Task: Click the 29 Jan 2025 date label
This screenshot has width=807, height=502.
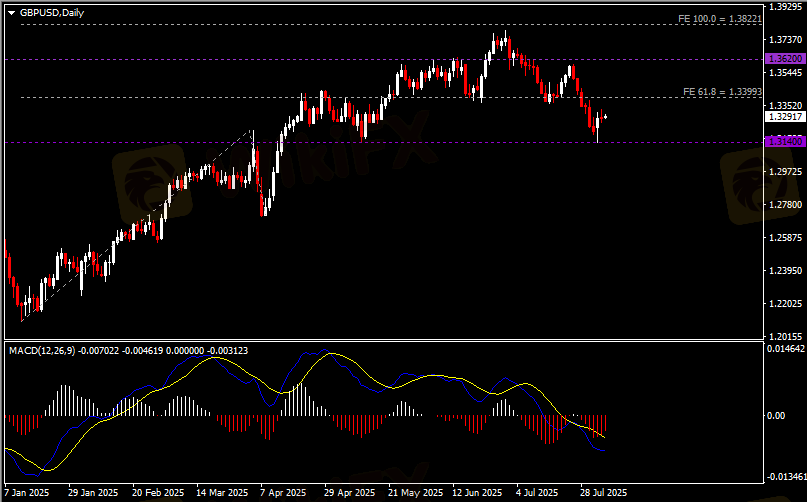Action: click(x=93, y=493)
